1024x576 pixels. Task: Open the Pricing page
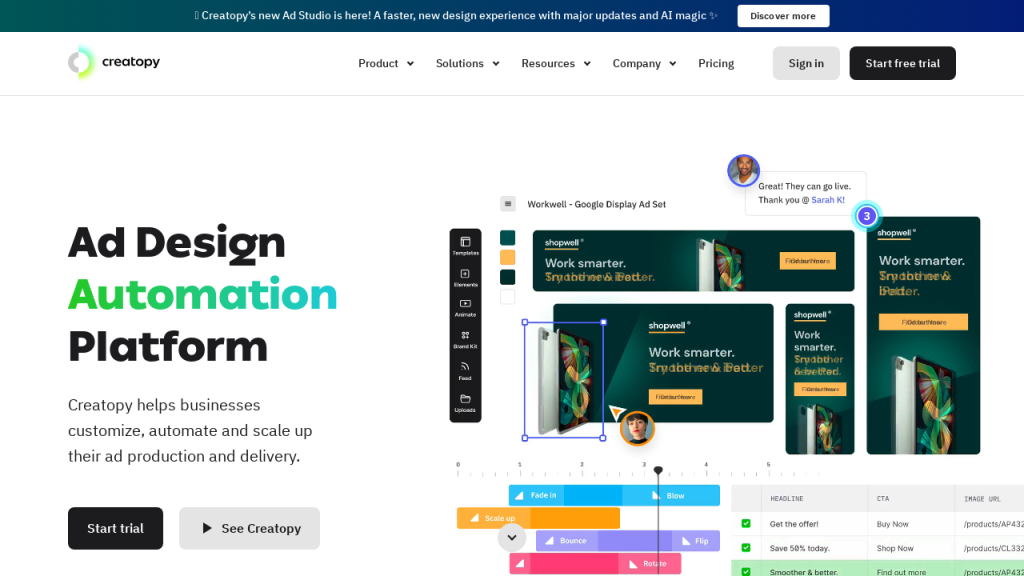[716, 63]
